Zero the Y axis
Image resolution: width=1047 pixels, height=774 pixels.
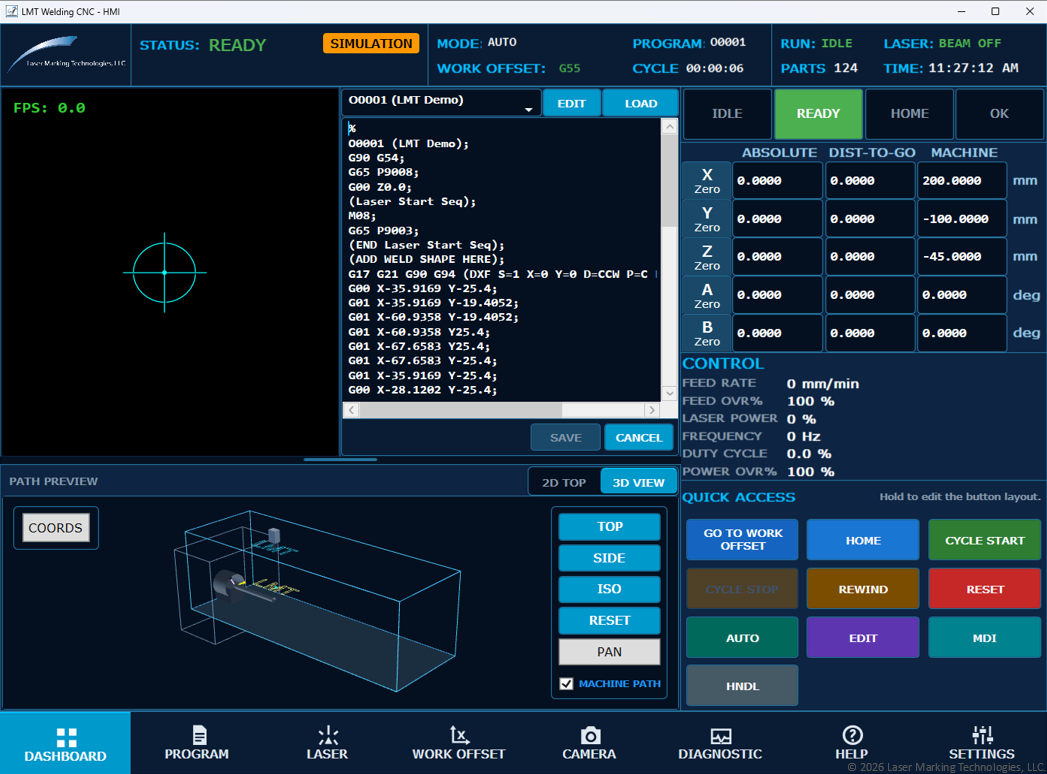(x=707, y=219)
